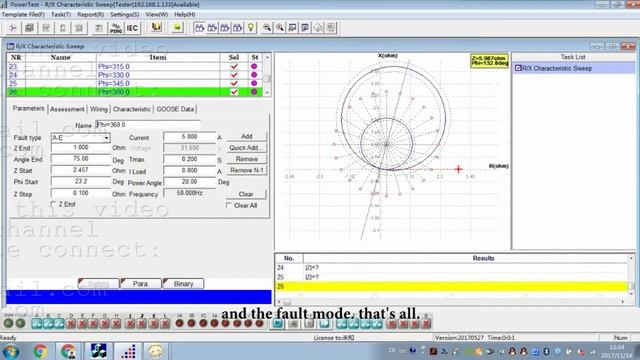Toggle binary input B switch icon
Image resolution: width=640 pixels, height=360 pixels.
[48, 324]
